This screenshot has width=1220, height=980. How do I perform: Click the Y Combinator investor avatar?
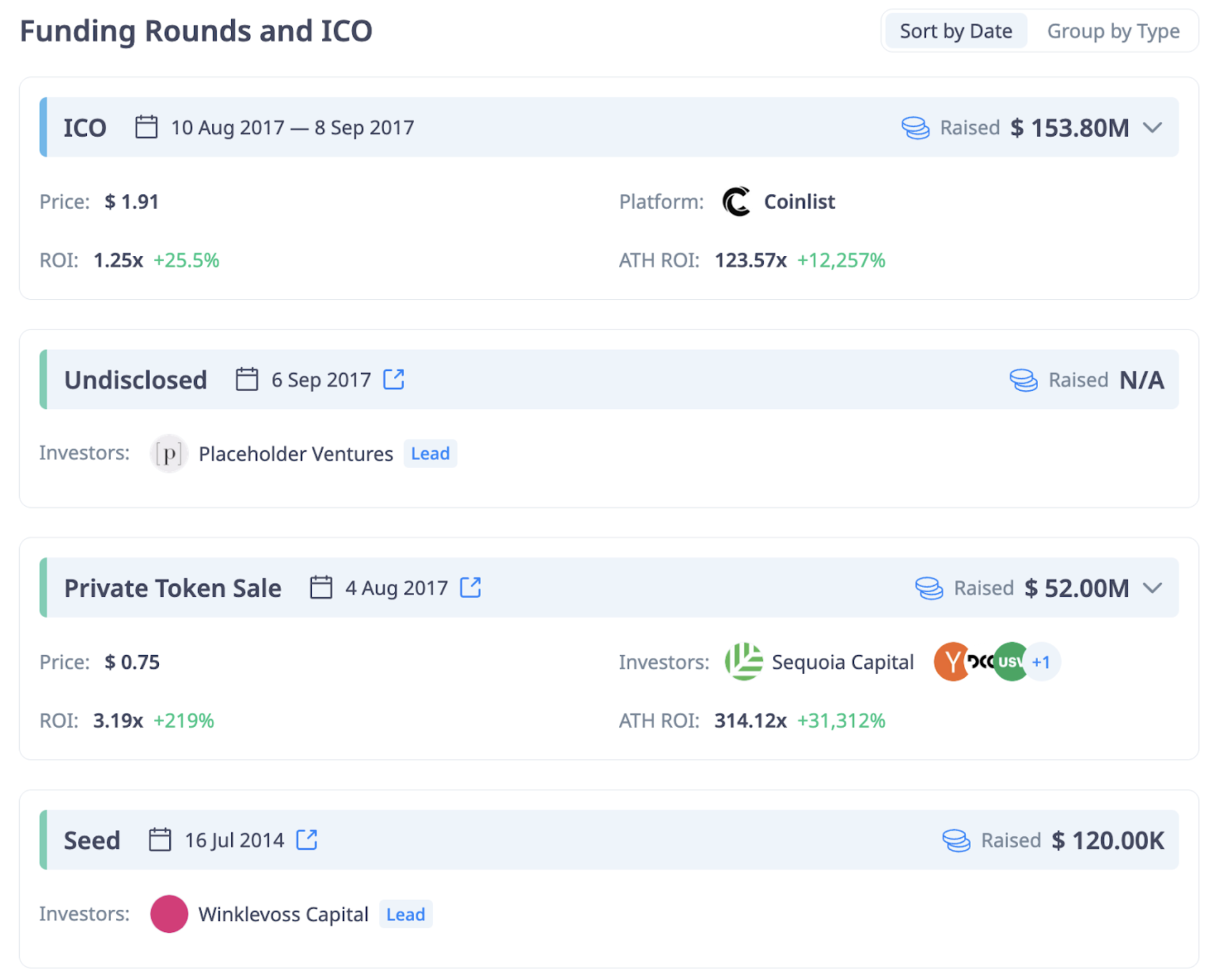pos(952,662)
